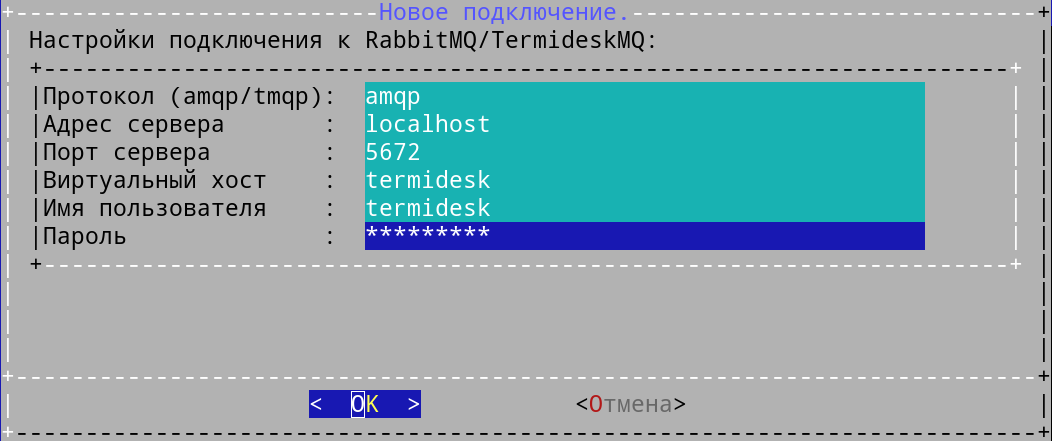Click the Новое подключение dialog title
The image size is (1052, 441).
(504, 12)
